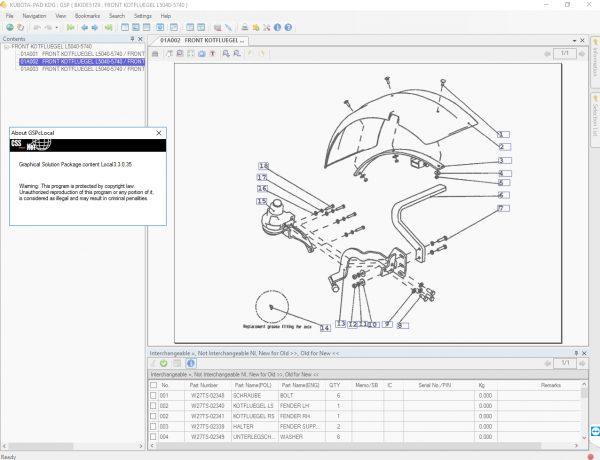Click callout number 18 in the diagram

point(263,166)
